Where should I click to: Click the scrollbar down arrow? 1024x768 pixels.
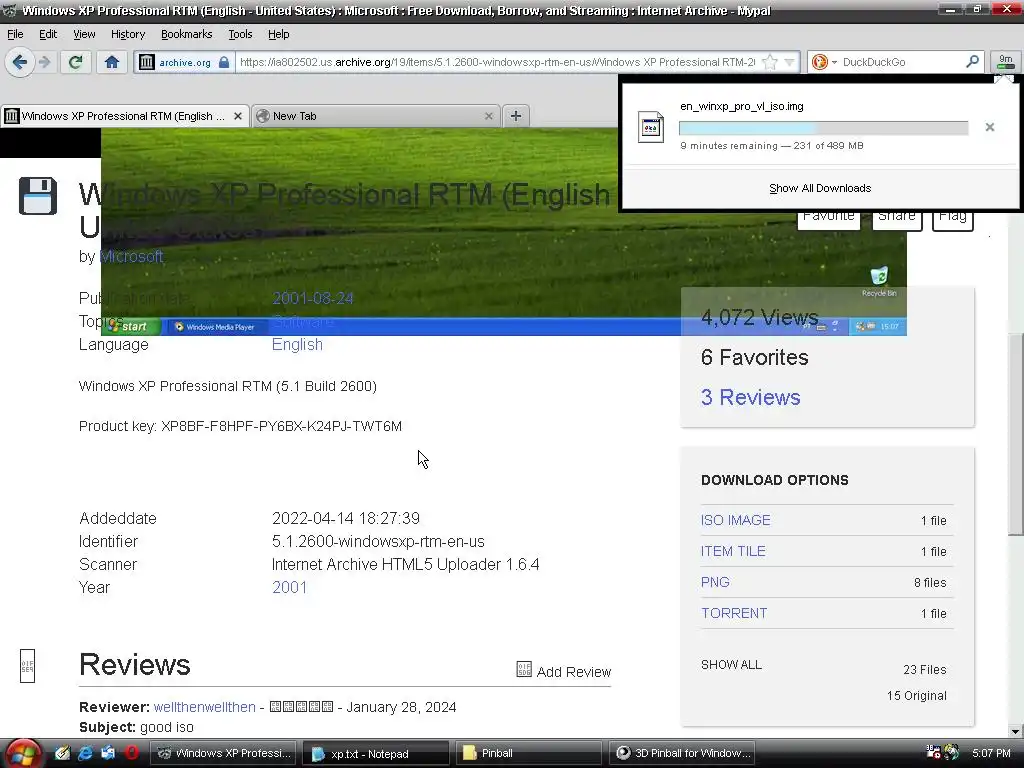1016,731
